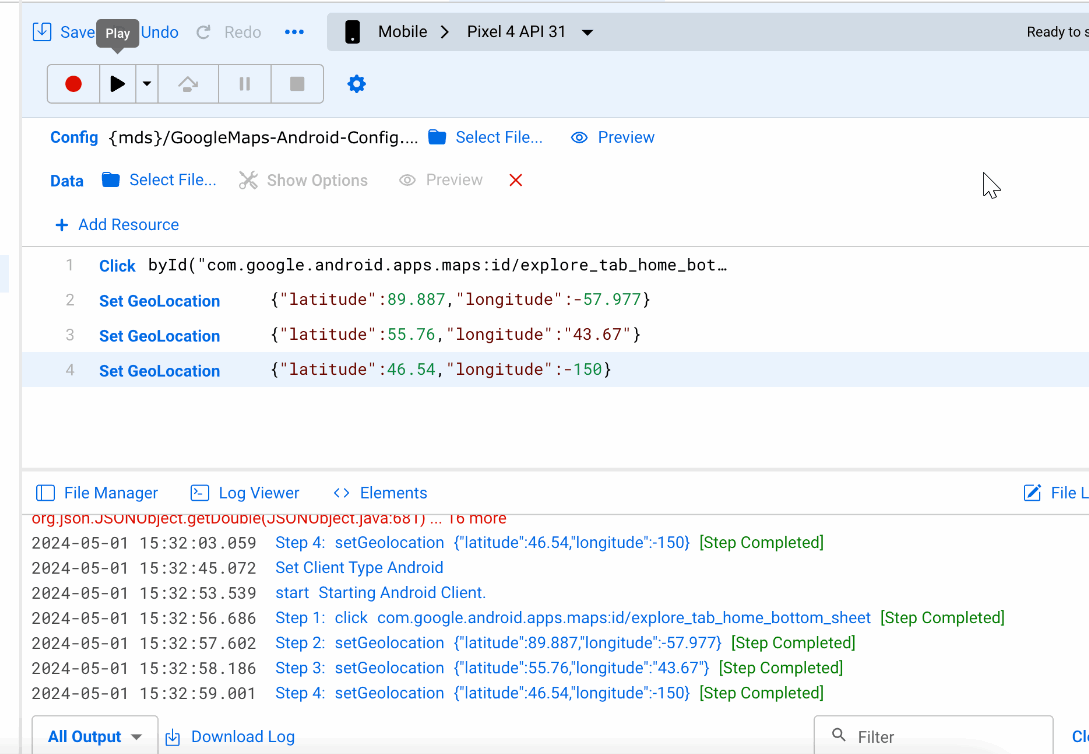
Task: Edit step 2 latitude 89.887 value
Action: 416,300
